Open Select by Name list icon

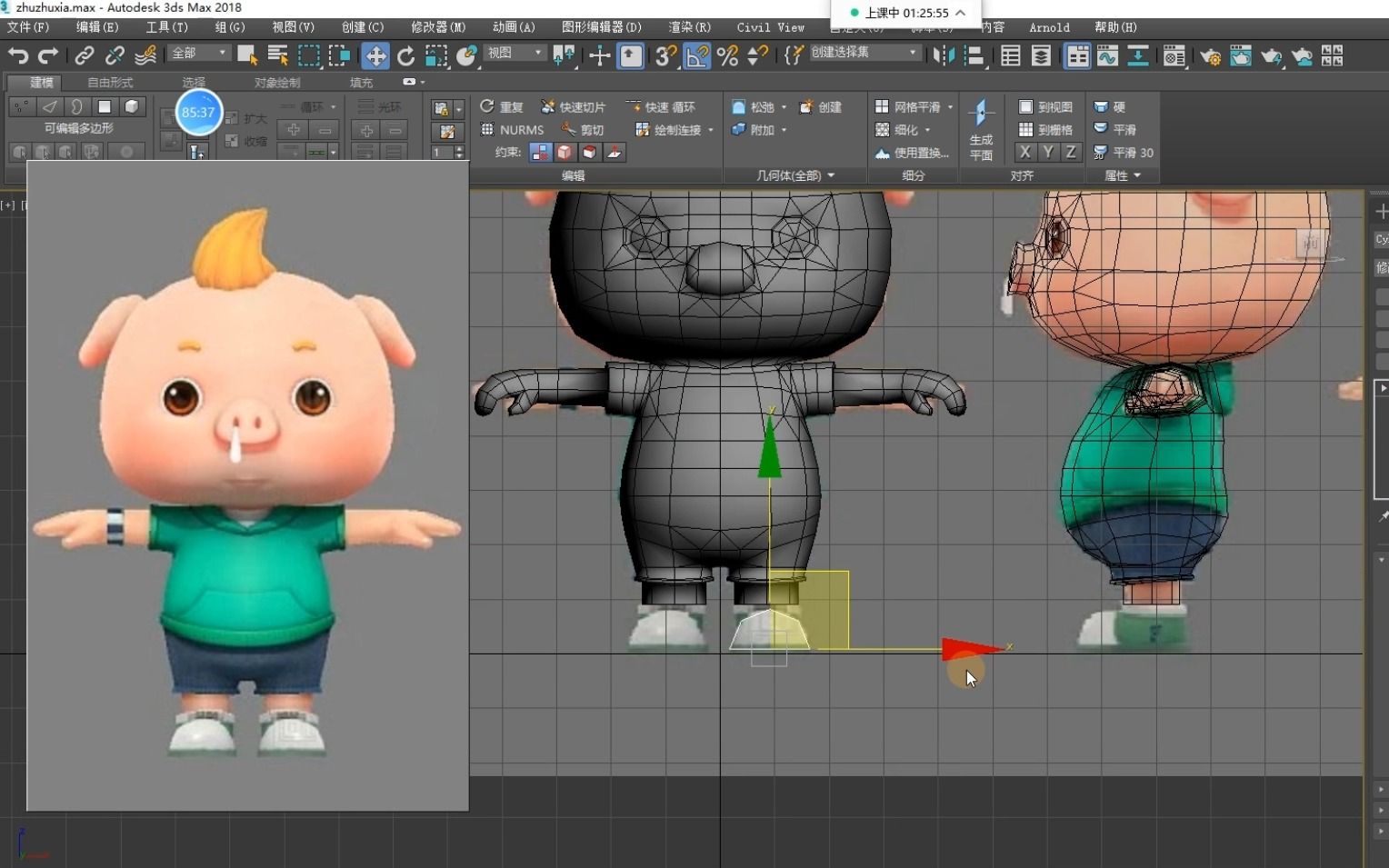[278, 56]
